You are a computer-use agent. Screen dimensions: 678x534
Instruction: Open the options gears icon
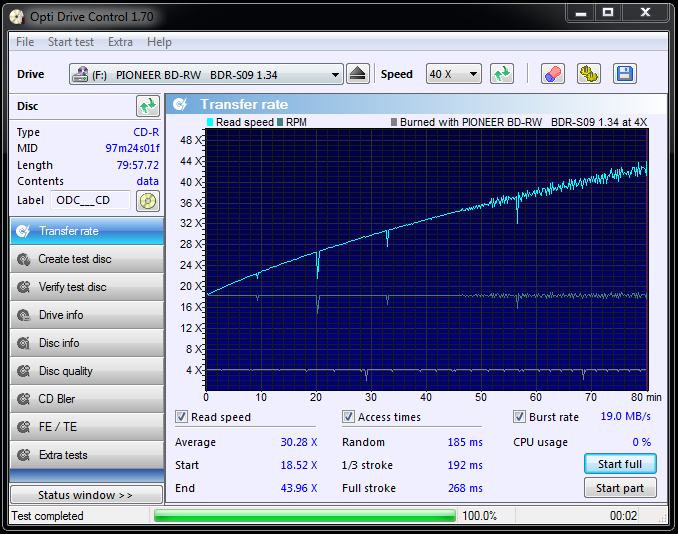pyautogui.click(x=588, y=74)
